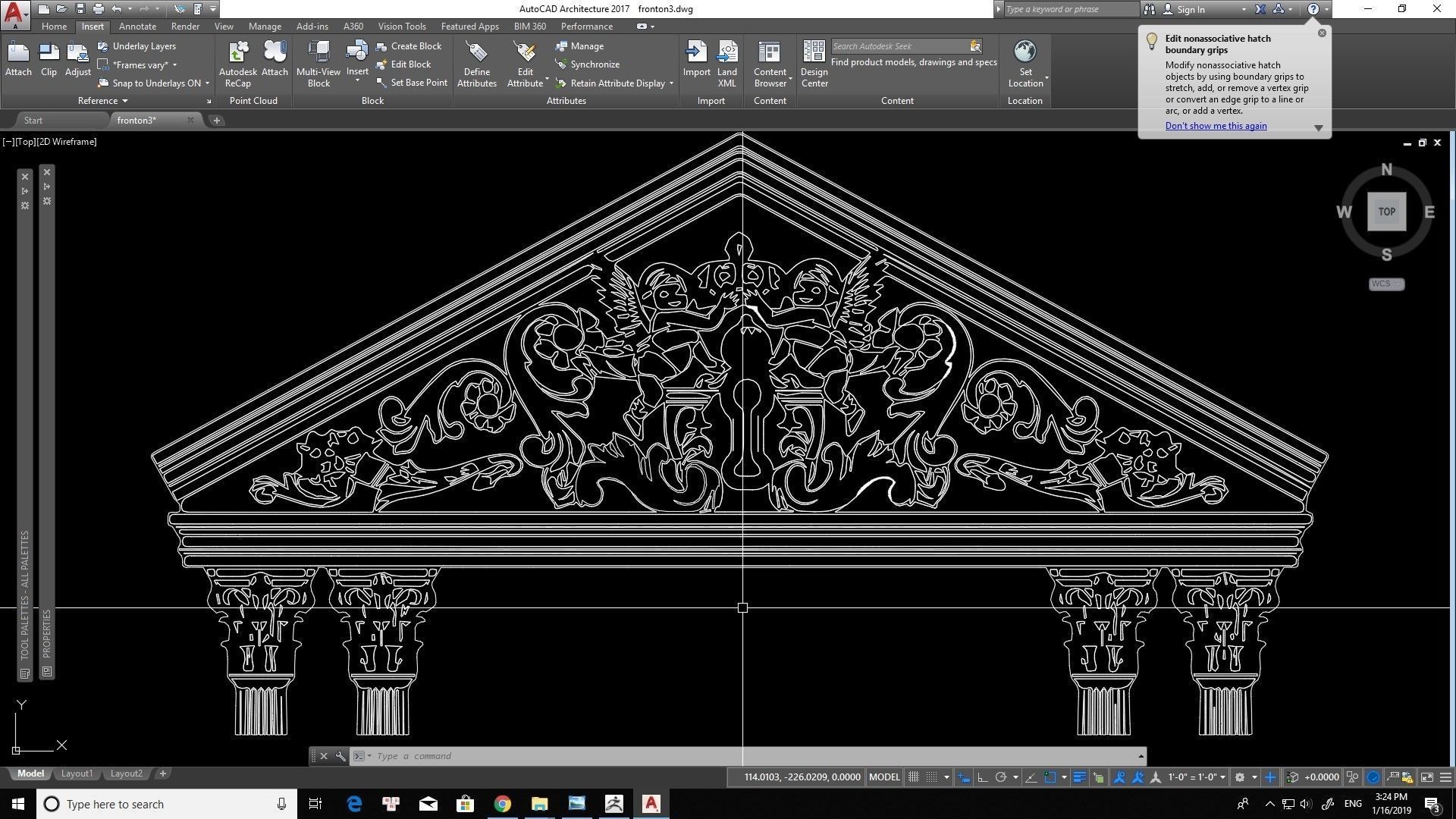Click the Search Autodesk Seek input field
The width and height of the screenshot is (1456, 819).
pos(899,46)
